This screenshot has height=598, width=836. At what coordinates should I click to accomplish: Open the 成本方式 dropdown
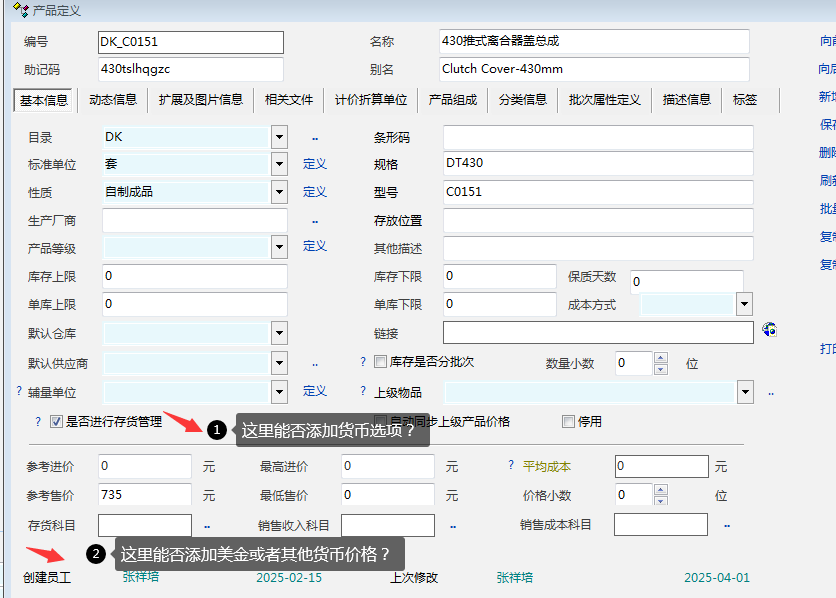(x=744, y=304)
